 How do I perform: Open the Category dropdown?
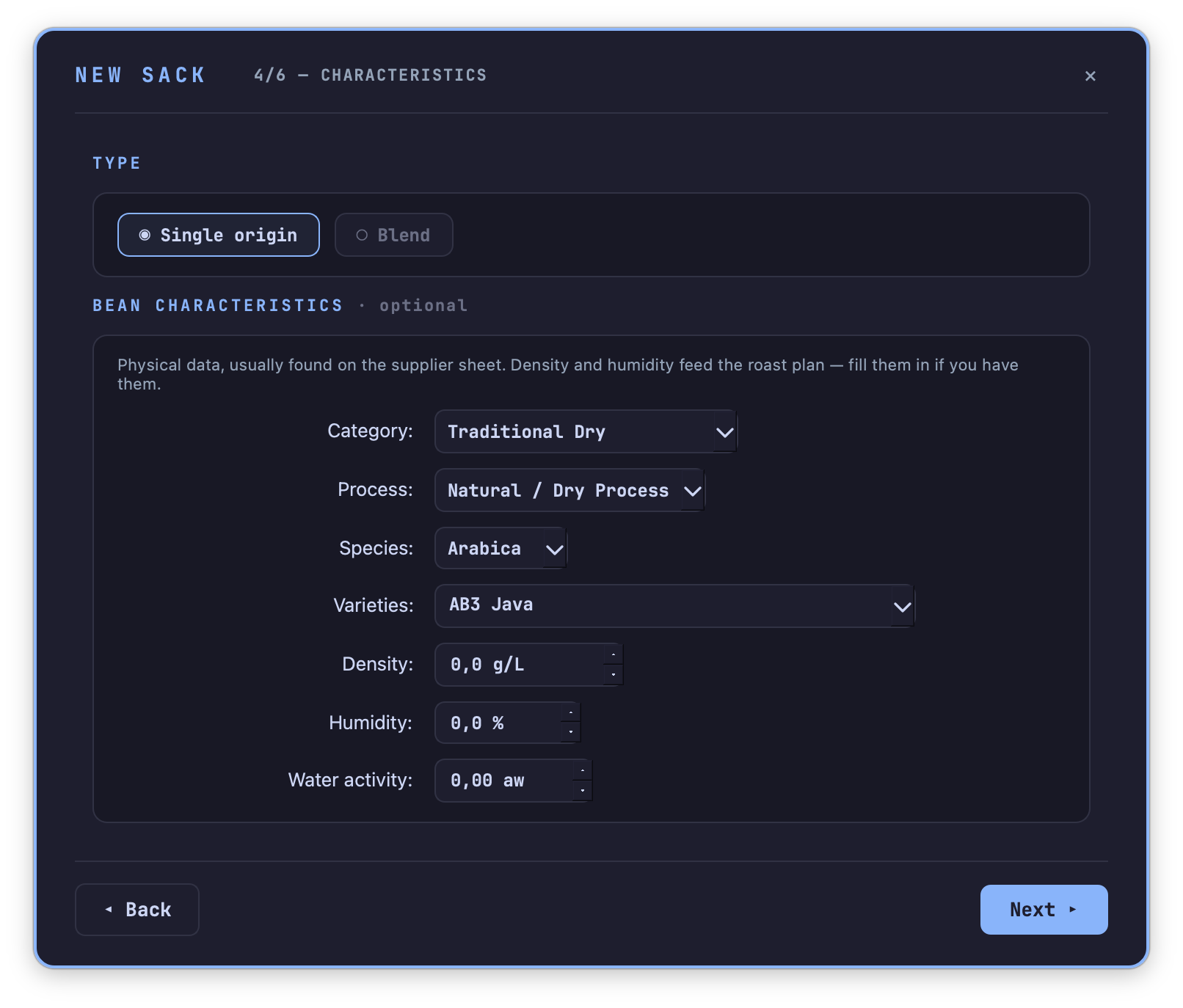click(586, 431)
